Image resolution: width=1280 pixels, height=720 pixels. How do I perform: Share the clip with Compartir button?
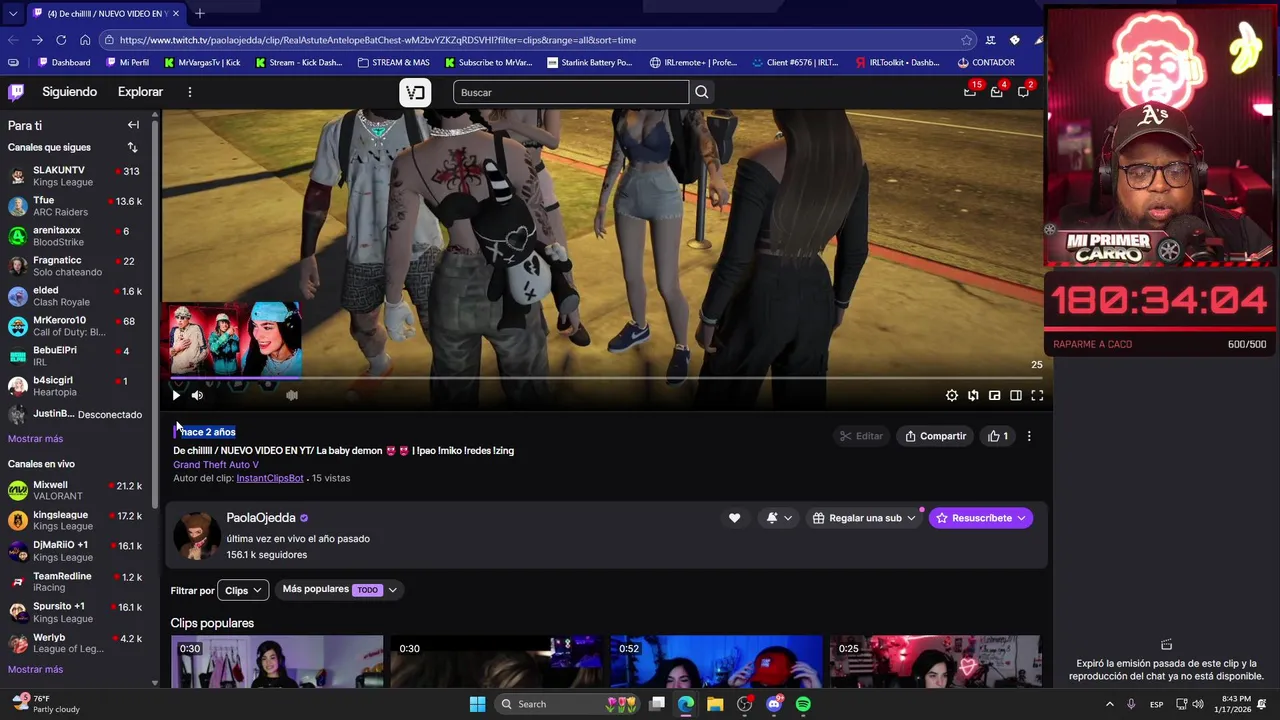point(935,436)
